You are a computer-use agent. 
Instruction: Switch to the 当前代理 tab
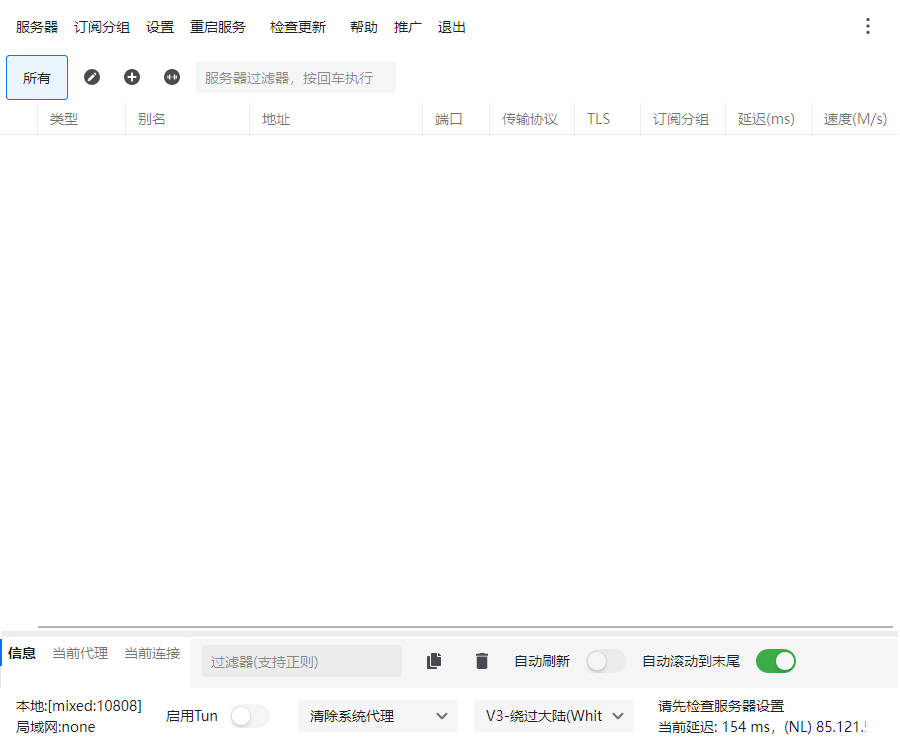pyautogui.click(x=80, y=654)
